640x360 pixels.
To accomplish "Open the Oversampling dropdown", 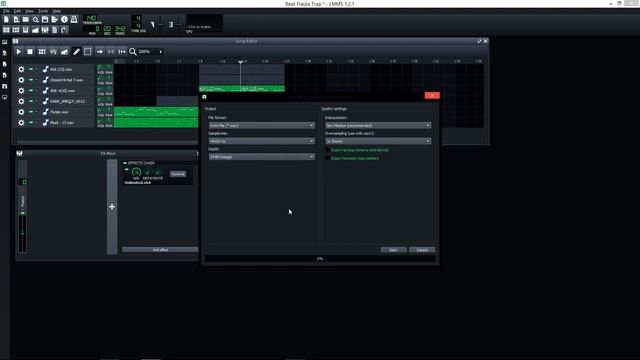I will [378, 141].
